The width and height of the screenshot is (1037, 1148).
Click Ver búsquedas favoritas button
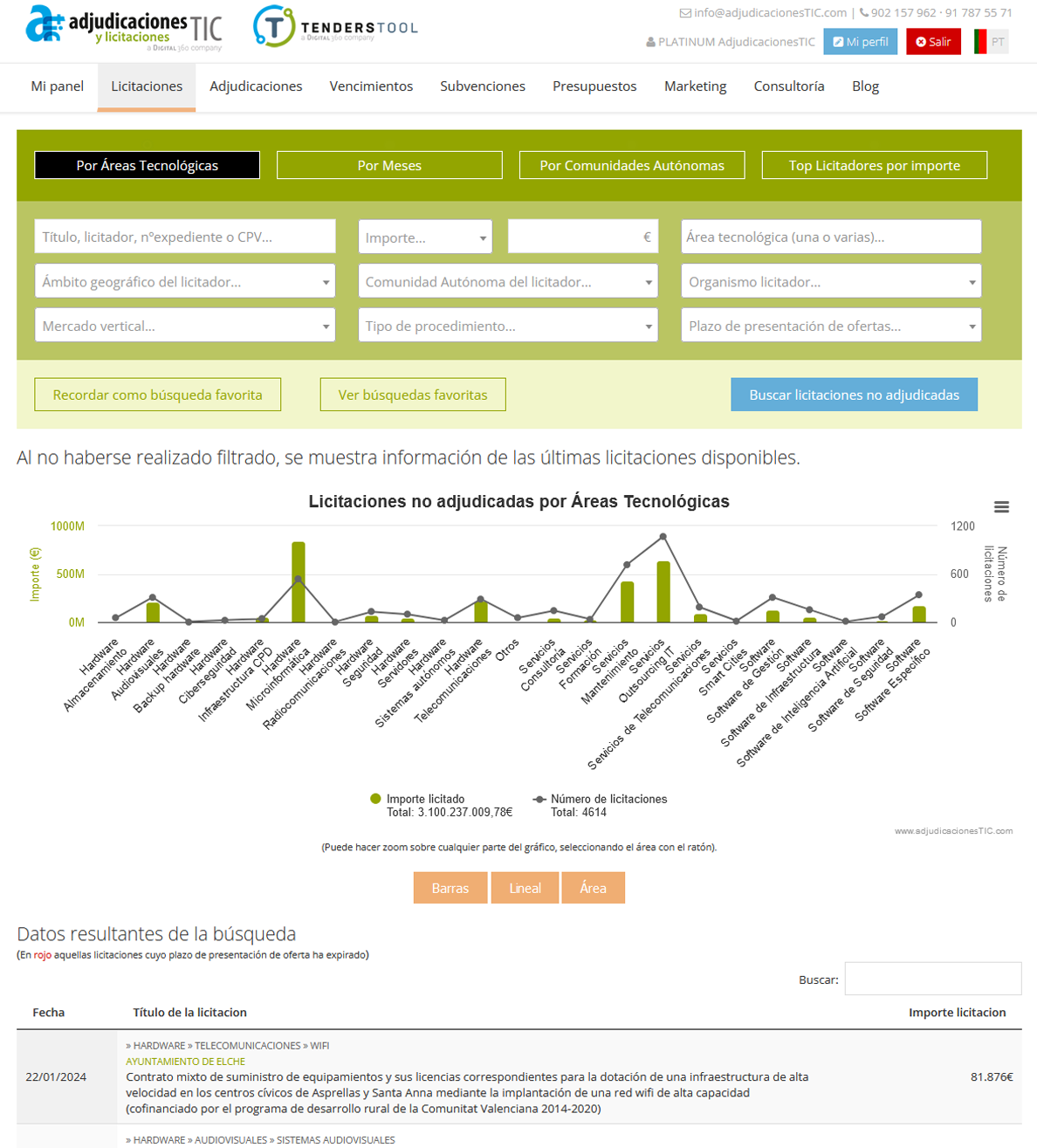click(x=413, y=395)
